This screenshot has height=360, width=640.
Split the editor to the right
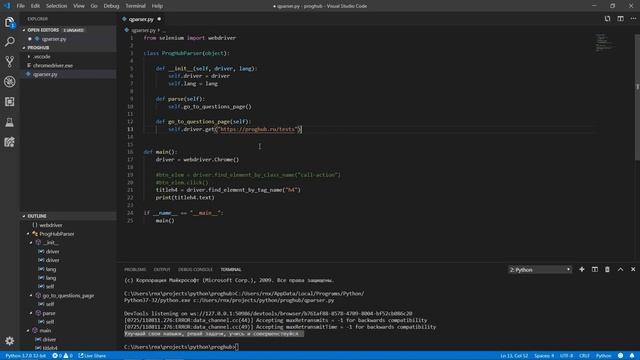(x=620, y=19)
